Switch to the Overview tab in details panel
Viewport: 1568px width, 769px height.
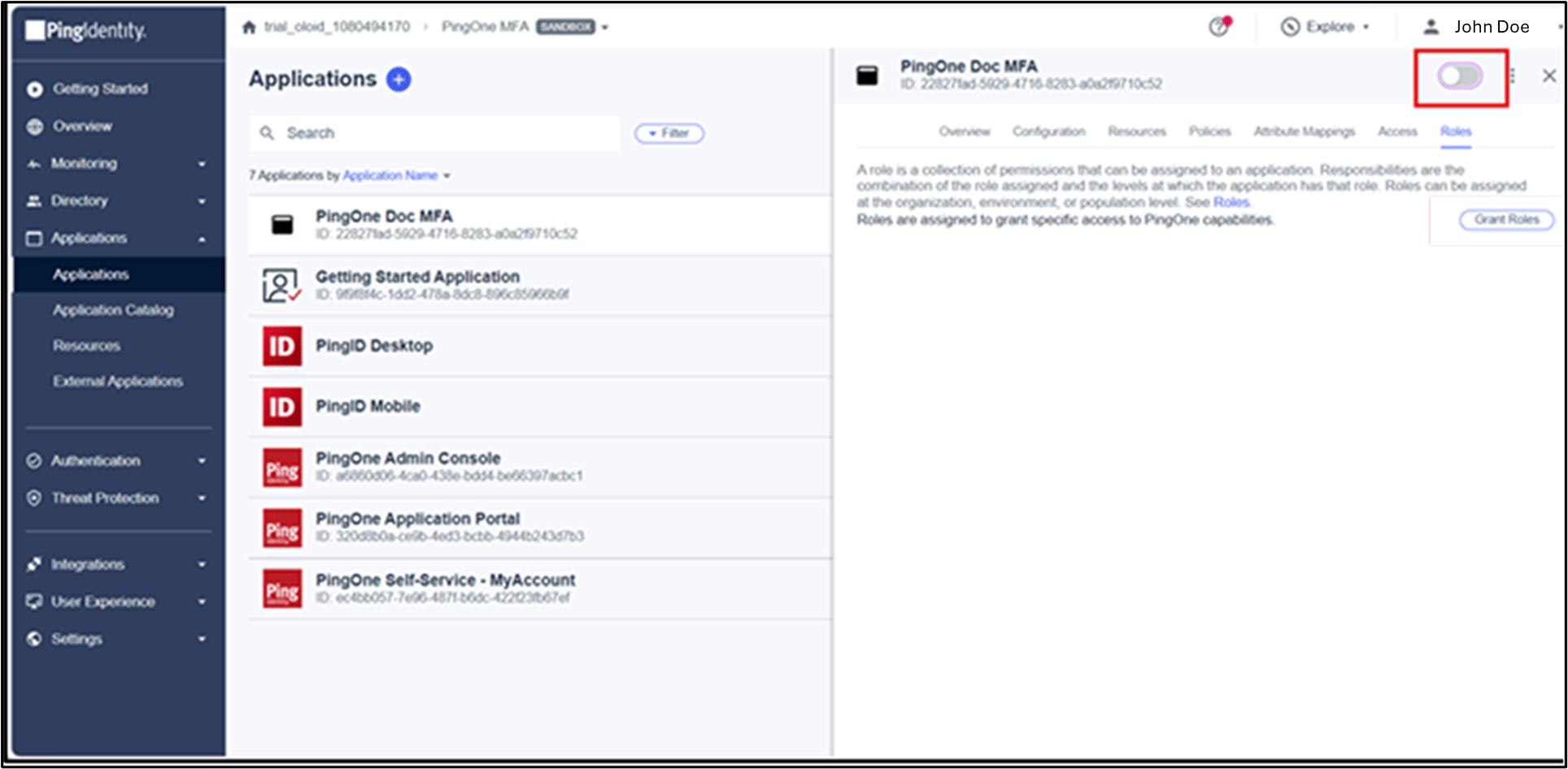point(965,131)
